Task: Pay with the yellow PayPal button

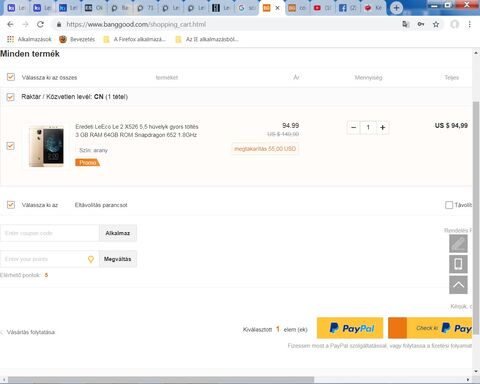Action: tap(350, 328)
